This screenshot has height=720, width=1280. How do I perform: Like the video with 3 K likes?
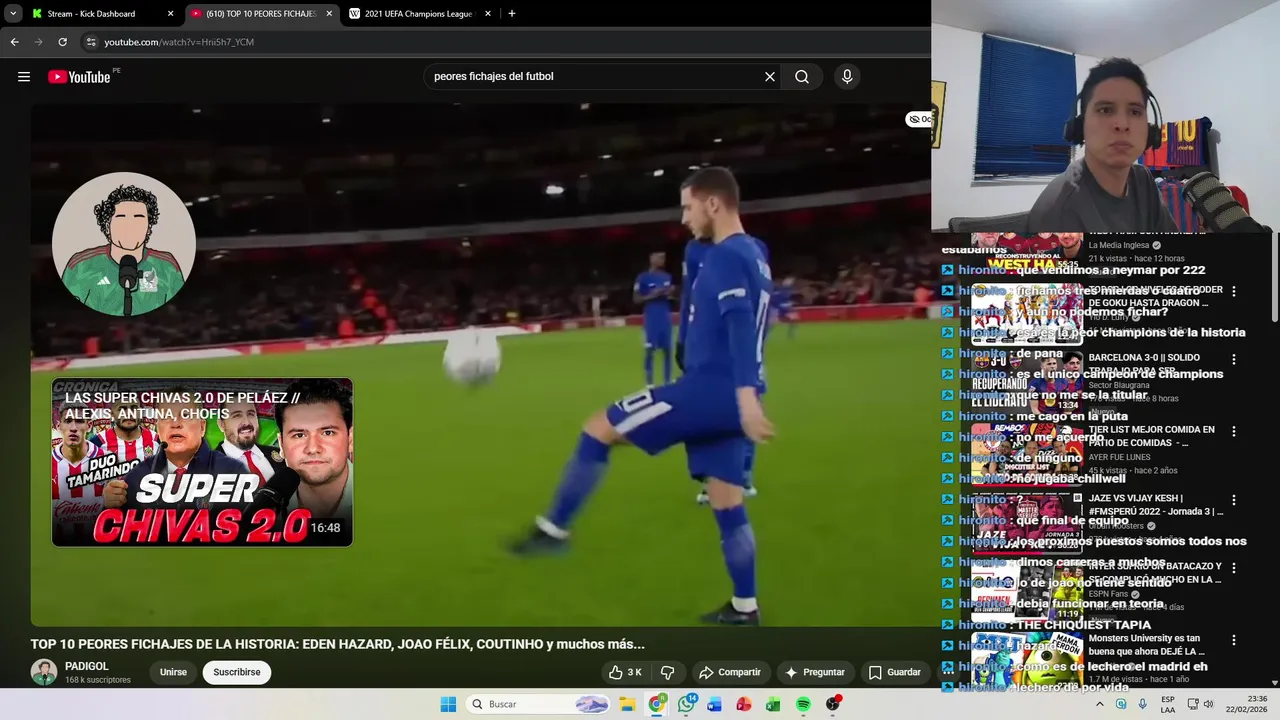(625, 672)
